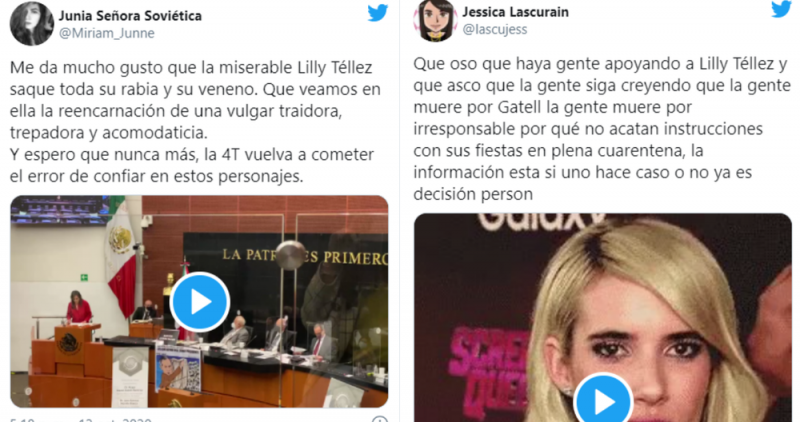This screenshot has height=422, width=800.
Task: Open tweet text mentioning 'miserable Lilly Téllez'
Action: click(x=195, y=121)
